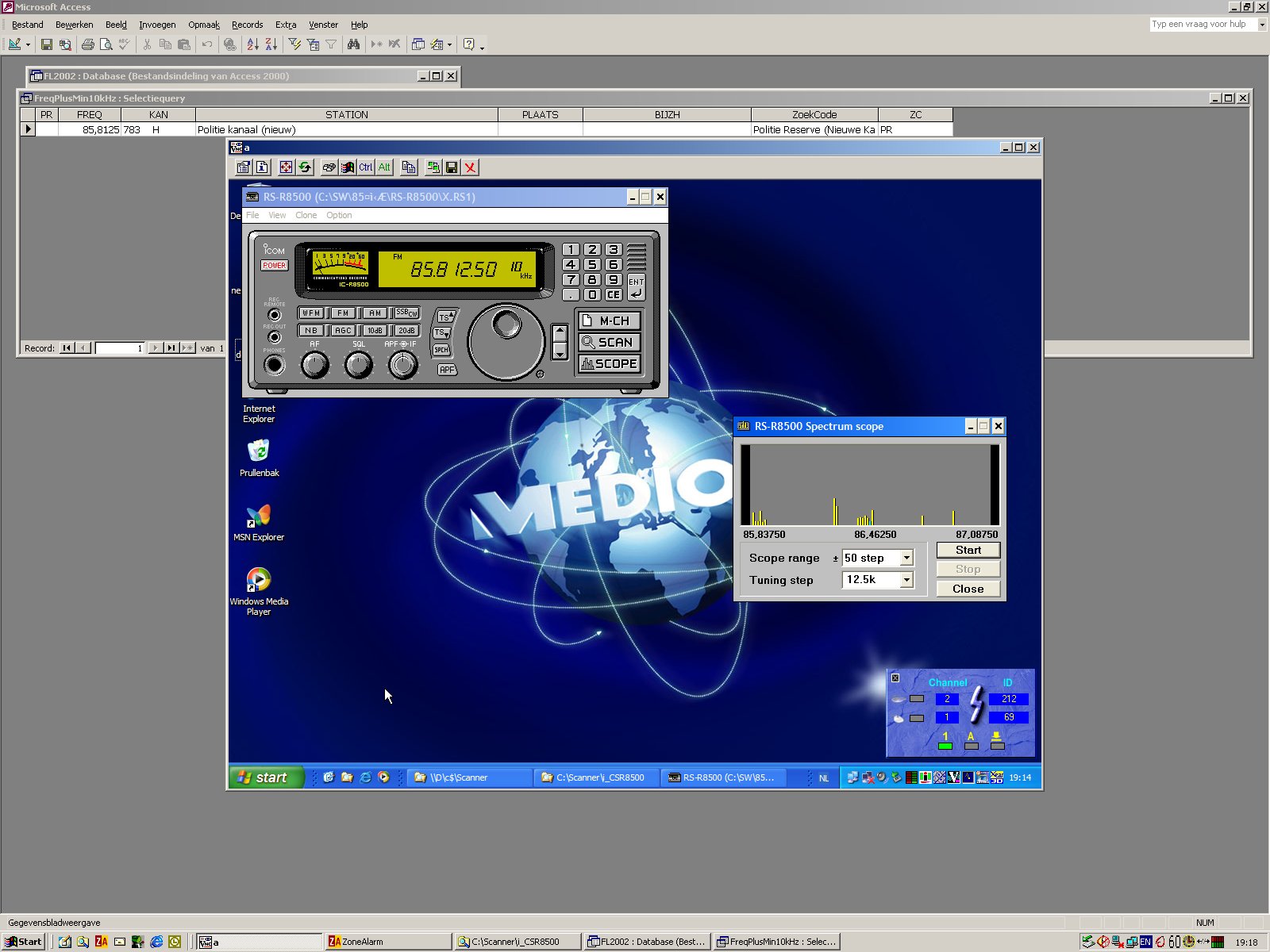
Task: Click the record number input field
Action: point(120,348)
